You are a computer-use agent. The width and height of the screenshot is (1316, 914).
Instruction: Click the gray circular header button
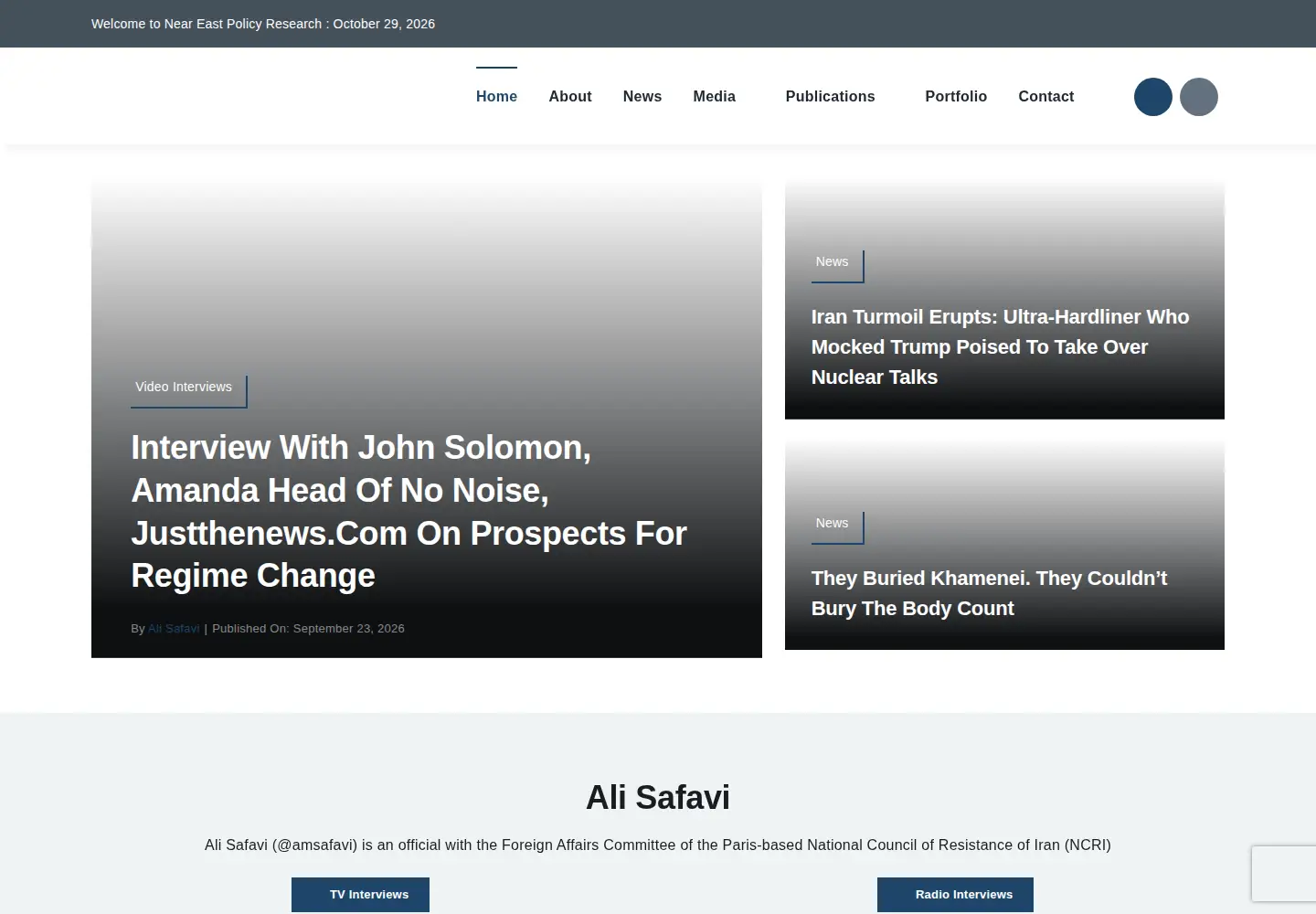click(x=1199, y=97)
